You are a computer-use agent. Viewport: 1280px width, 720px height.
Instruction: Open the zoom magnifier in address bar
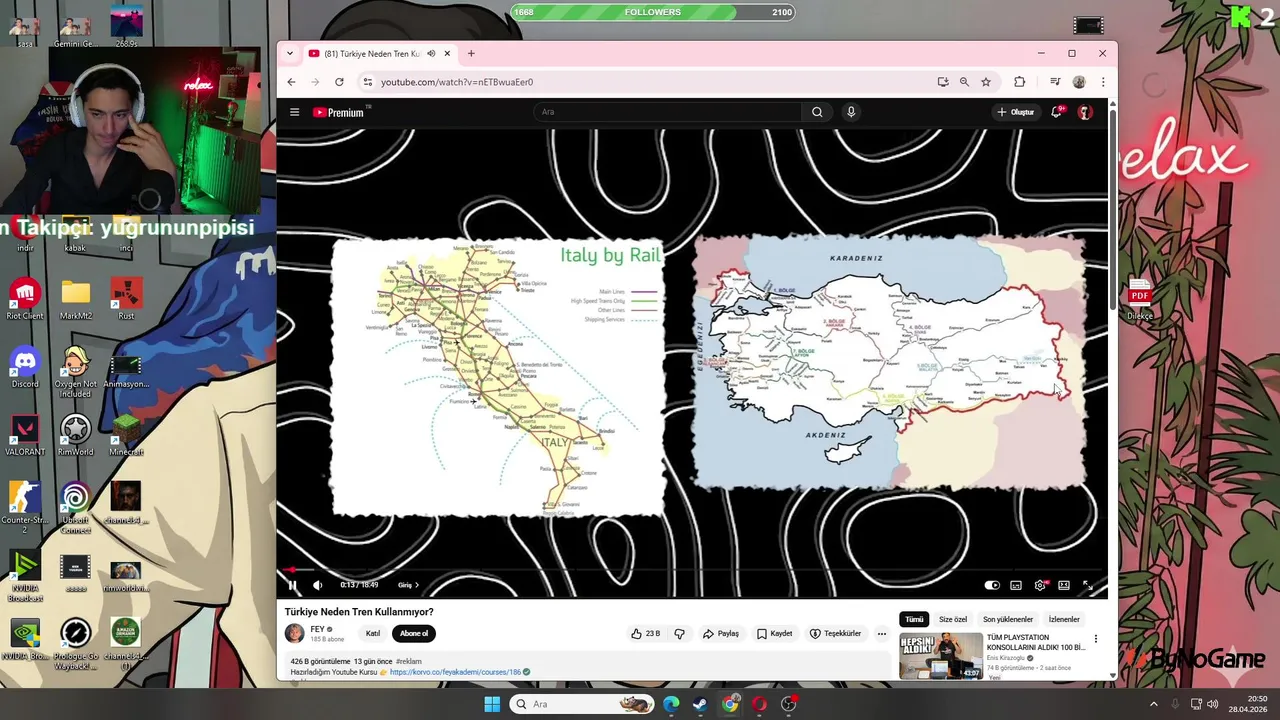(x=964, y=82)
